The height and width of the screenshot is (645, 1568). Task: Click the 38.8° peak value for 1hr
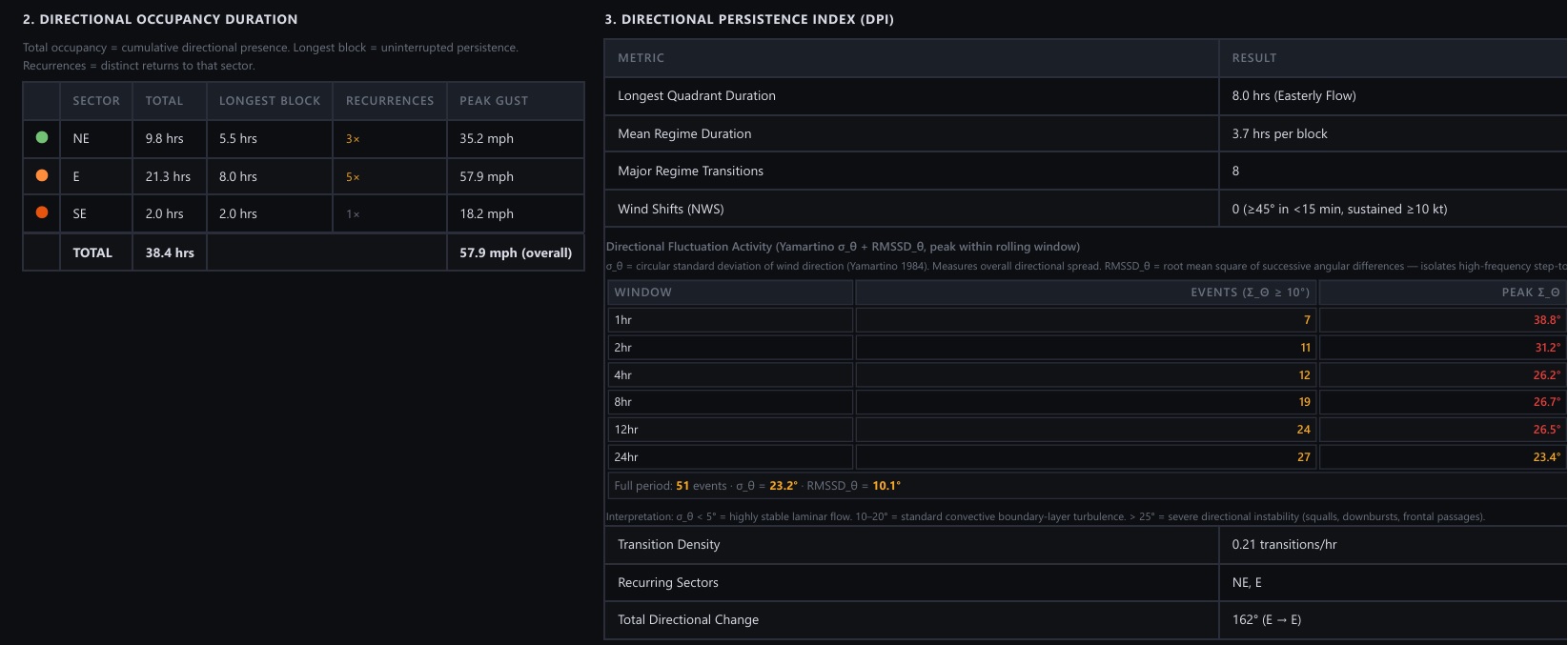[1547, 320]
